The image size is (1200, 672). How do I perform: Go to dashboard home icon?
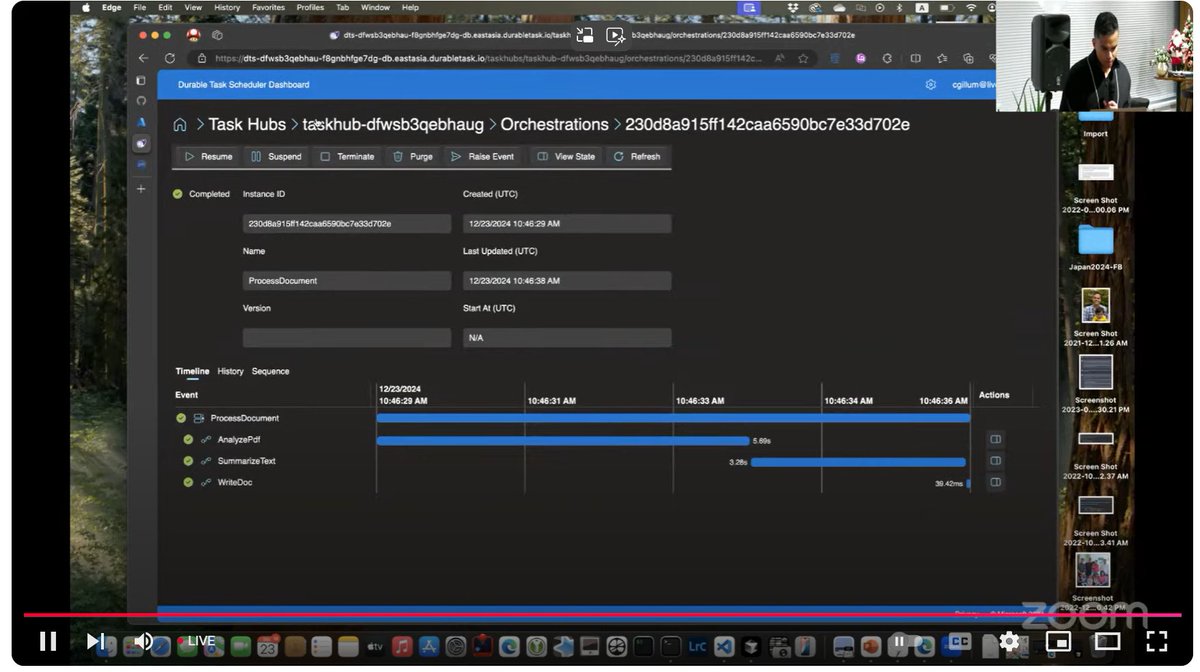pos(180,125)
